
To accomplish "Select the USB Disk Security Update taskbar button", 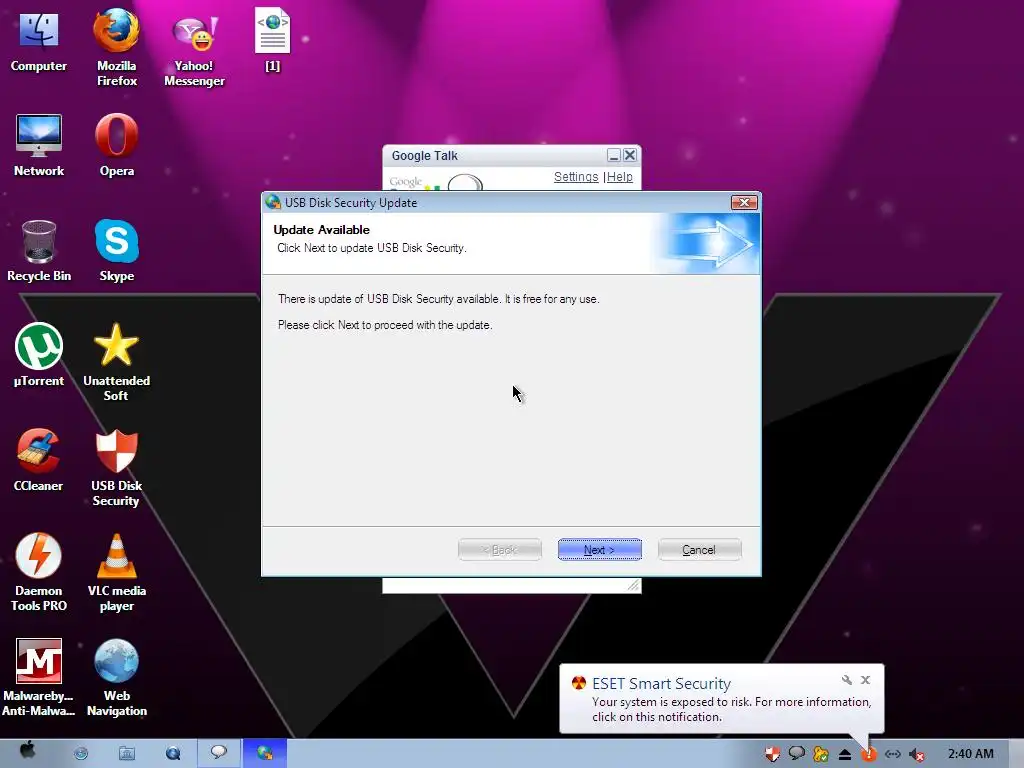I will [x=264, y=753].
